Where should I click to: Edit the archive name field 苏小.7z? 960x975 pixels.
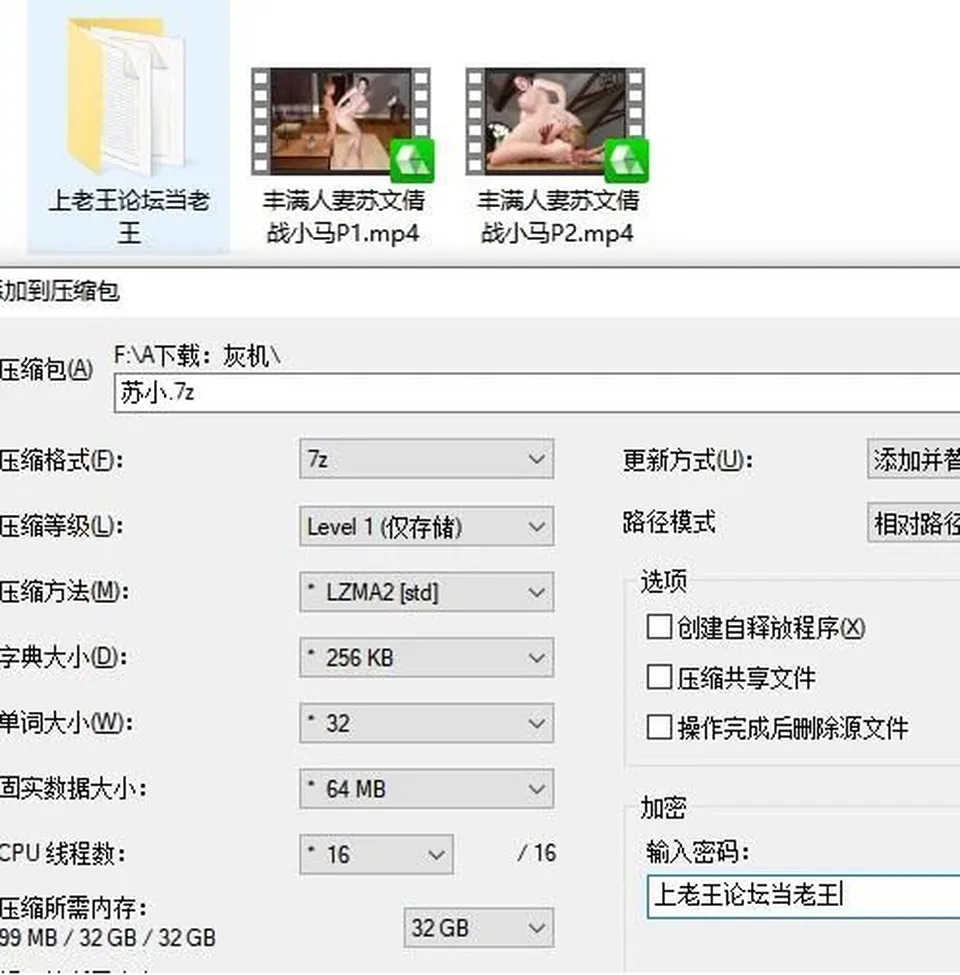click(x=537, y=393)
